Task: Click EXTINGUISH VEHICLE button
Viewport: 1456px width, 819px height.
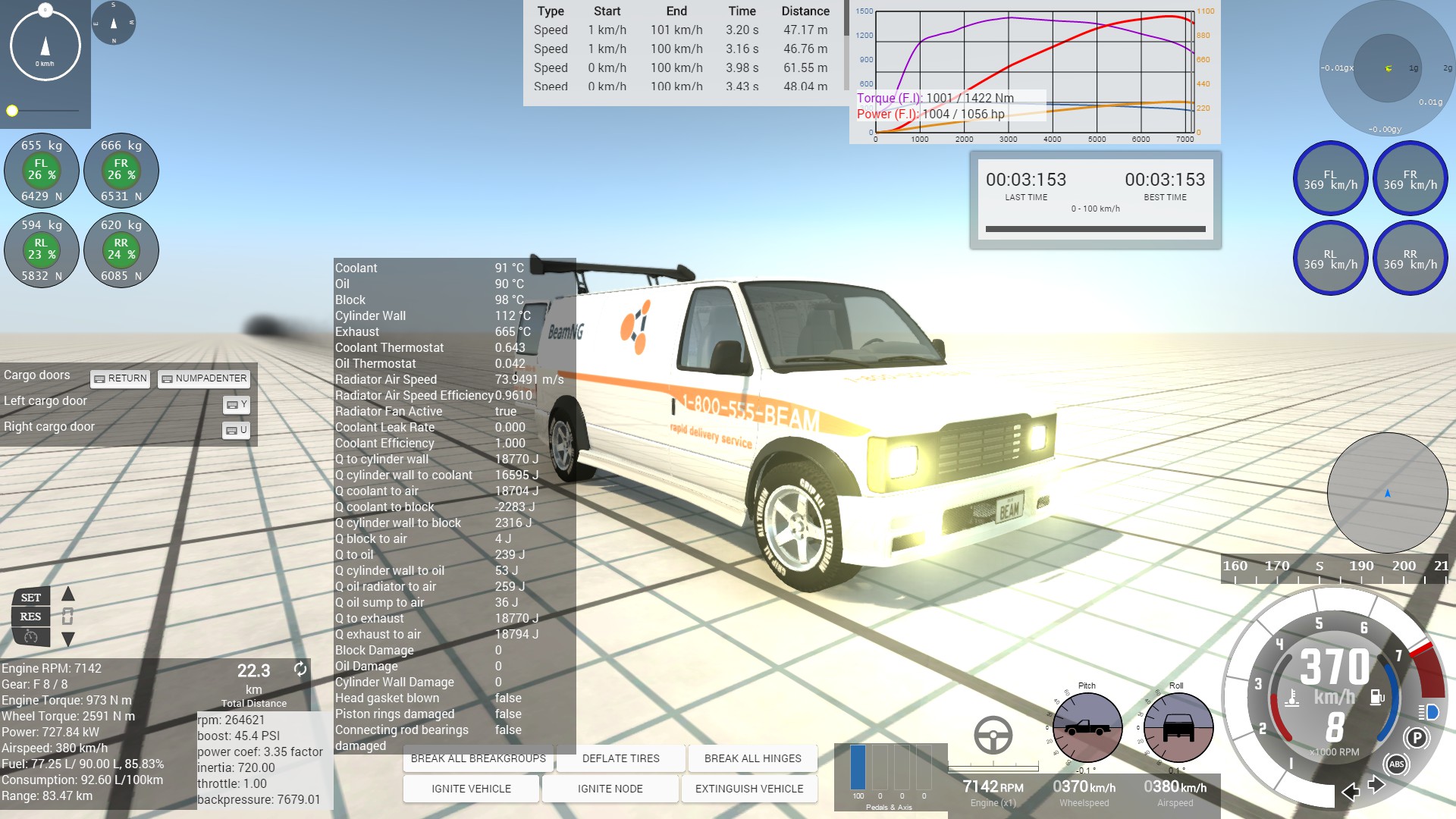Action: (x=749, y=789)
